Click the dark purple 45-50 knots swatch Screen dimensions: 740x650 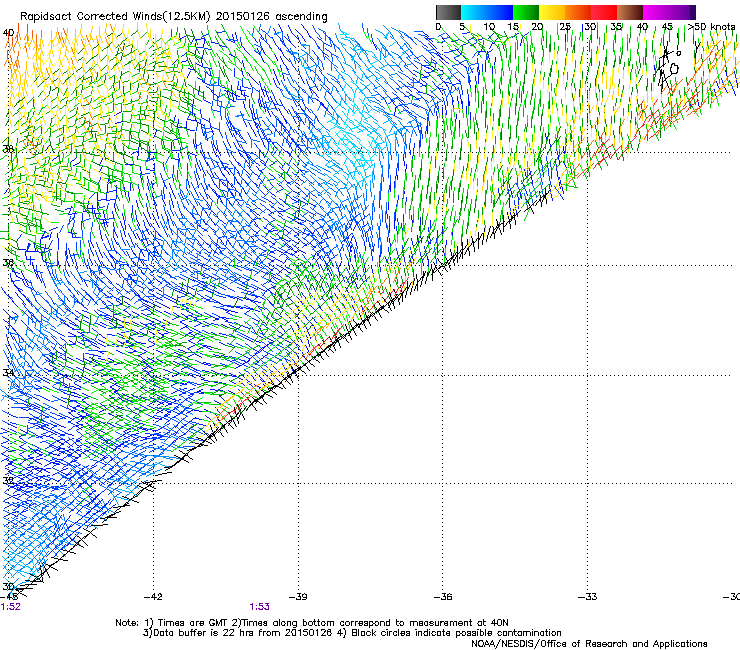pos(682,12)
